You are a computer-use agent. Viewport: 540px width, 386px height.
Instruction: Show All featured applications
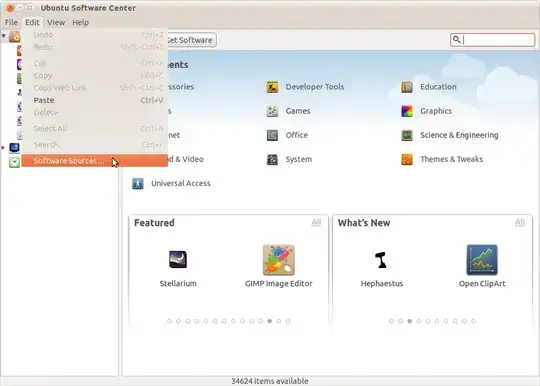(x=316, y=222)
